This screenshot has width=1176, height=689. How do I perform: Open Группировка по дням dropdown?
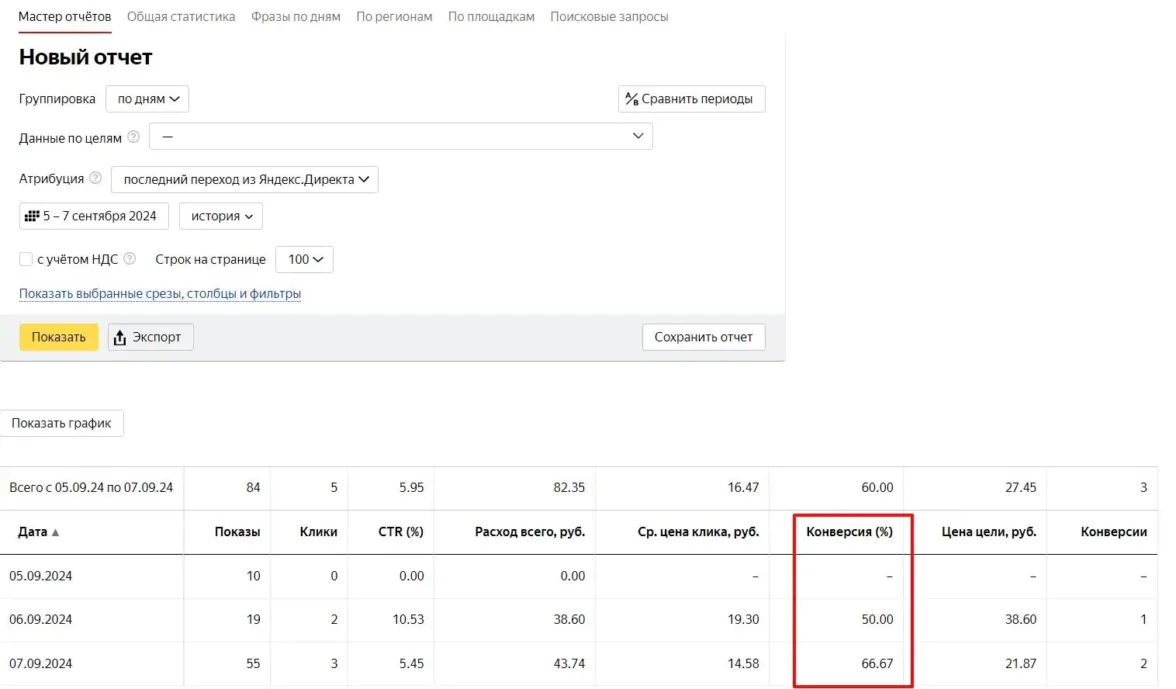(x=147, y=99)
